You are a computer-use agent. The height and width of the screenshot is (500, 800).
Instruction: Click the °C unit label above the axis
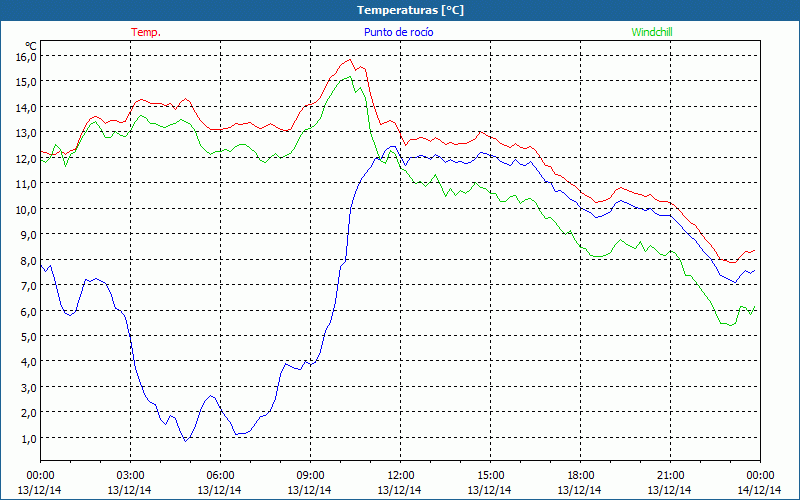pyautogui.click(x=31, y=46)
